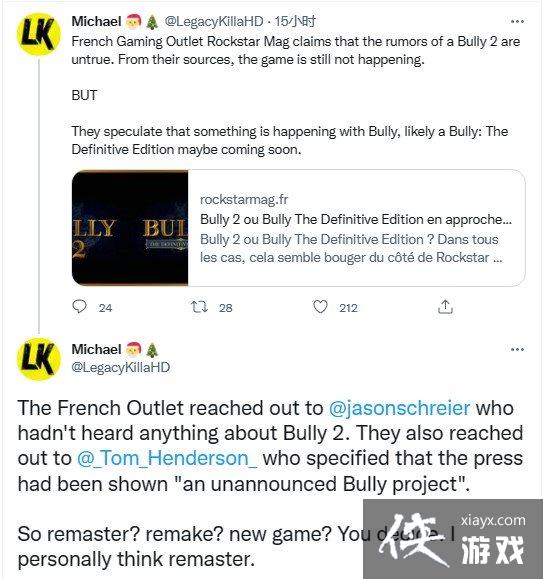Open the rockstarmag.fr domain link

point(244,199)
